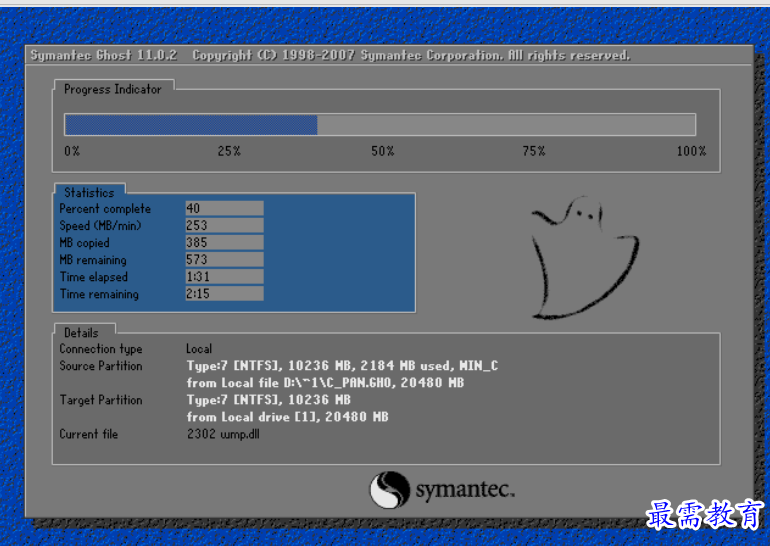Click the Speed value field 253
770x546 pixels.
click(x=224, y=225)
